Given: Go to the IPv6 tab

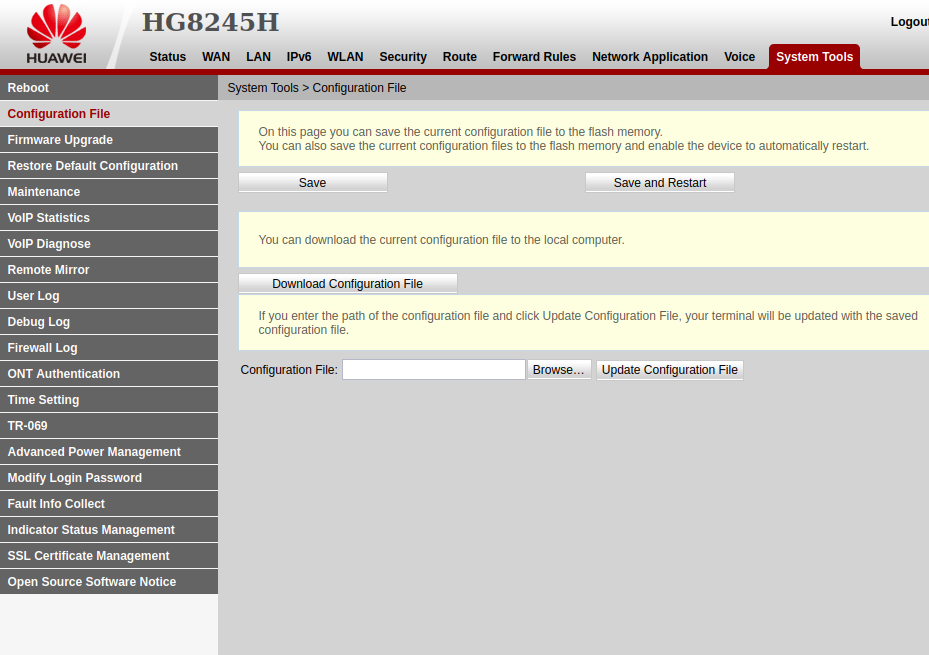Looking at the screenshot, I should click(x=299, y=57).
